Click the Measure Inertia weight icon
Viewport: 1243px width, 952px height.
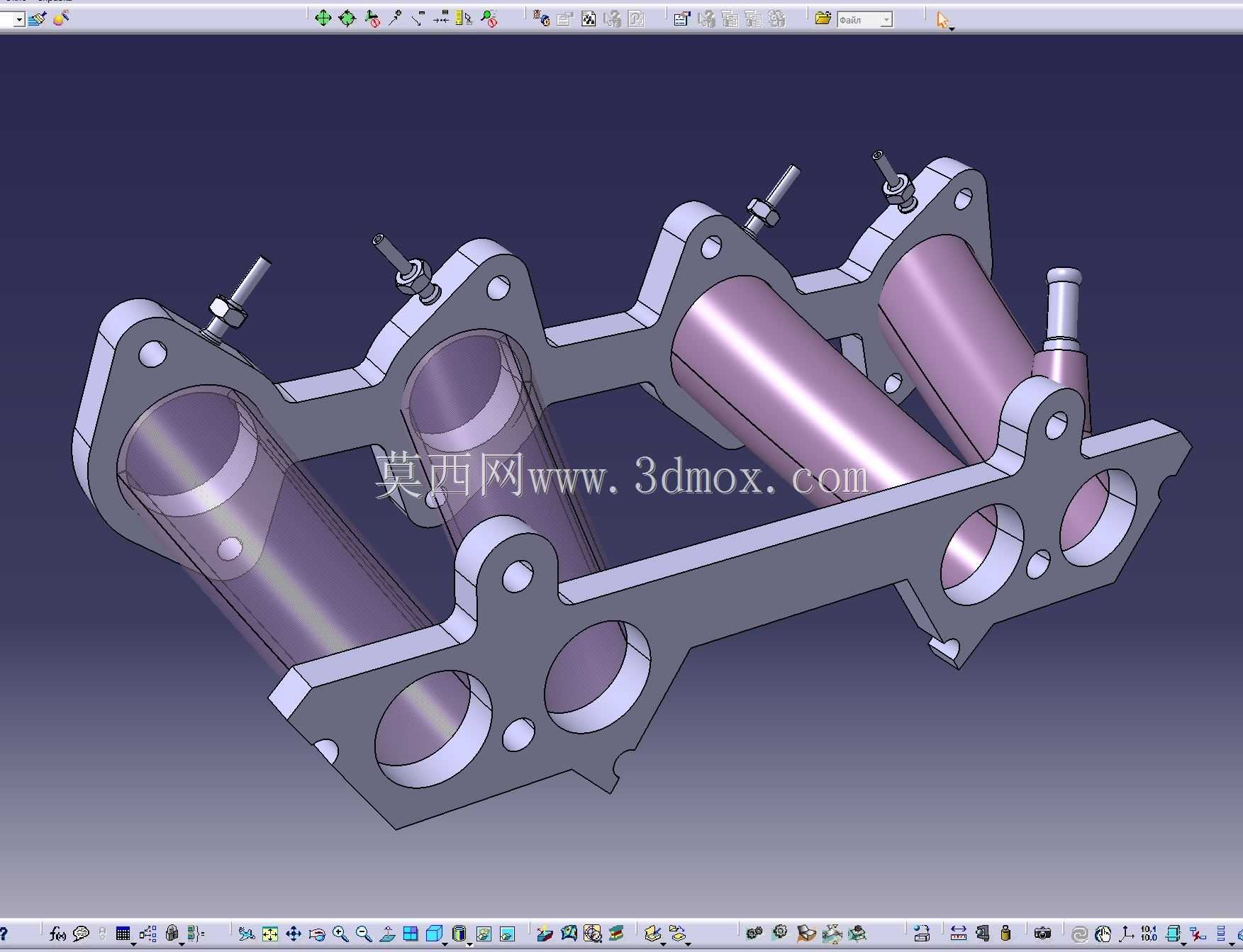coord(1005,934)
